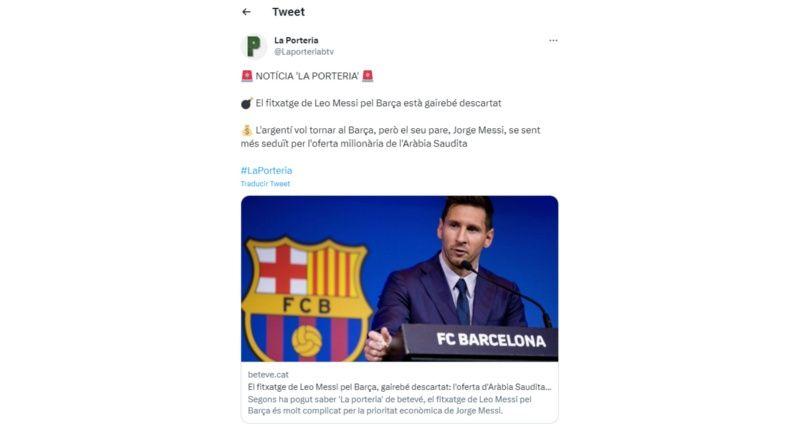Click the @Laporteriabtv handle
The width and height of the screenshot is (800, 427).
[304, 51]
